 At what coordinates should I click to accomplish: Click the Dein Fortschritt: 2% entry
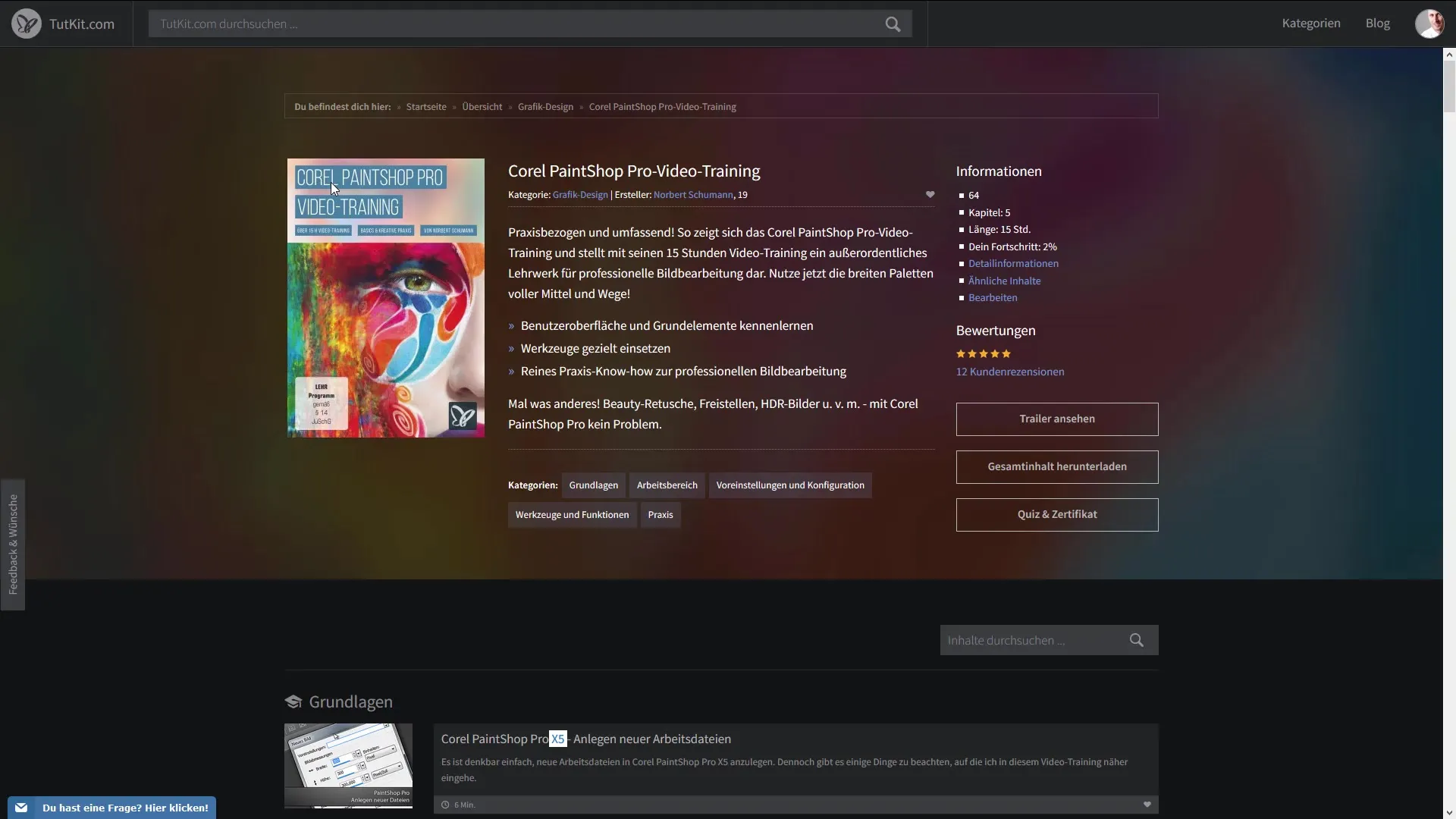pyautogui.click(x=1012, y=246)
